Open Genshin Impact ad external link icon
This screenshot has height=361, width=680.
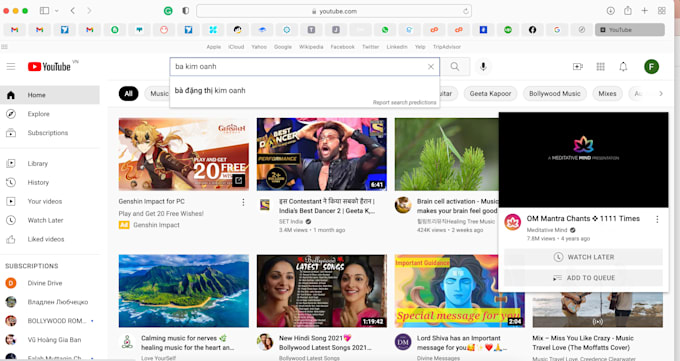coord(238,180)
